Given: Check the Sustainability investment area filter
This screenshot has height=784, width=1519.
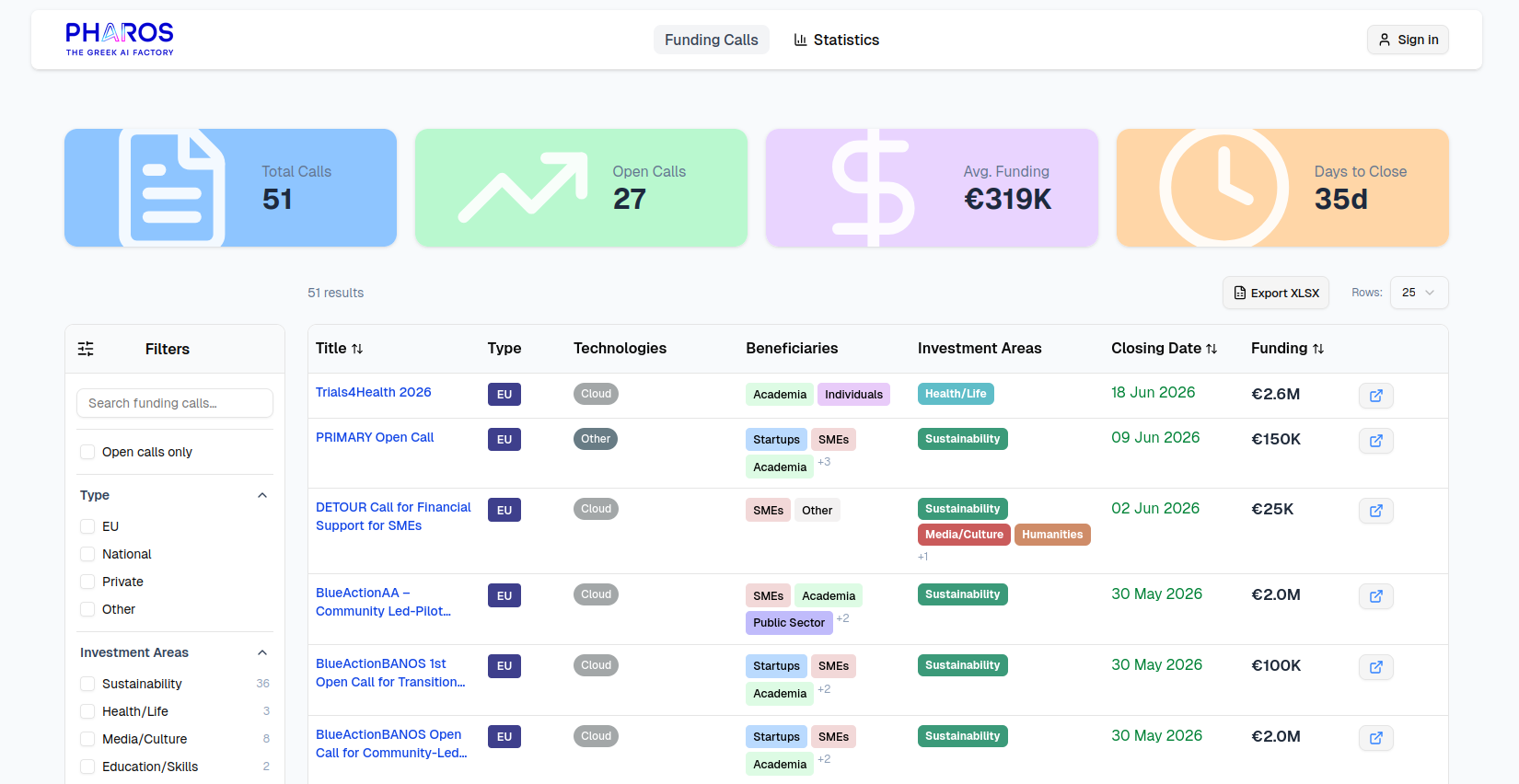Looking at the screenshot, I should [x=87, y=684].
